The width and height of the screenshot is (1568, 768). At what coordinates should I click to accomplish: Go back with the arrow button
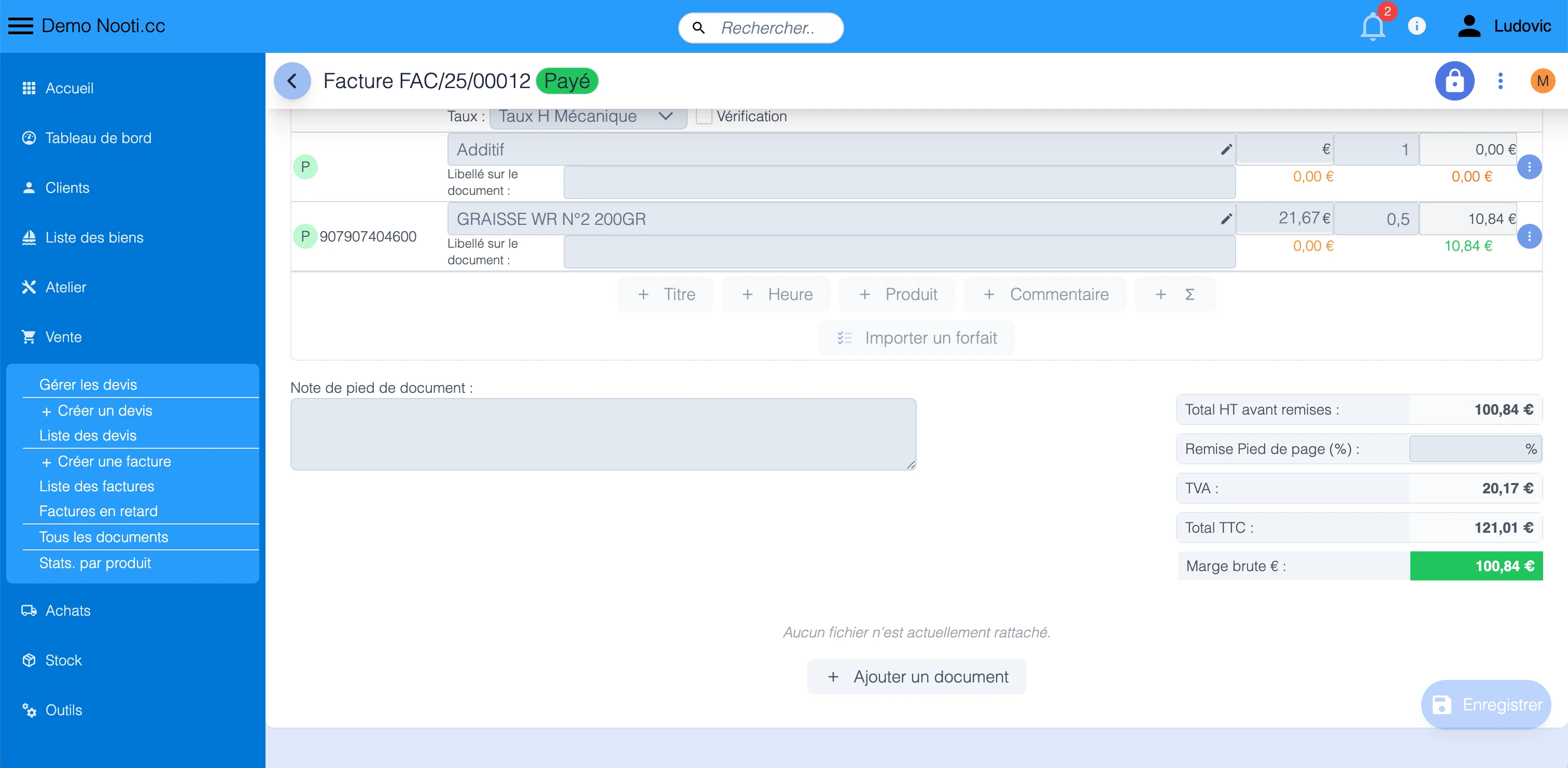coord(292,81)
